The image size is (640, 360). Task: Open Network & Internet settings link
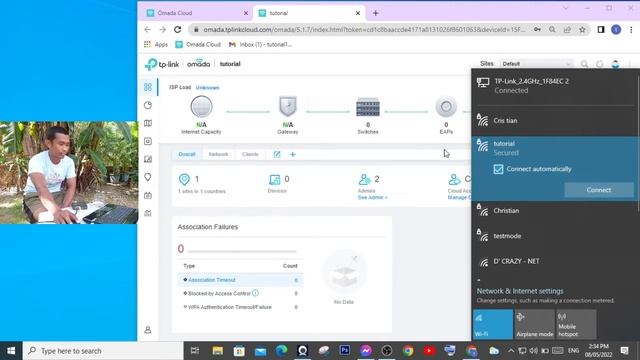(x=520, y=291)
